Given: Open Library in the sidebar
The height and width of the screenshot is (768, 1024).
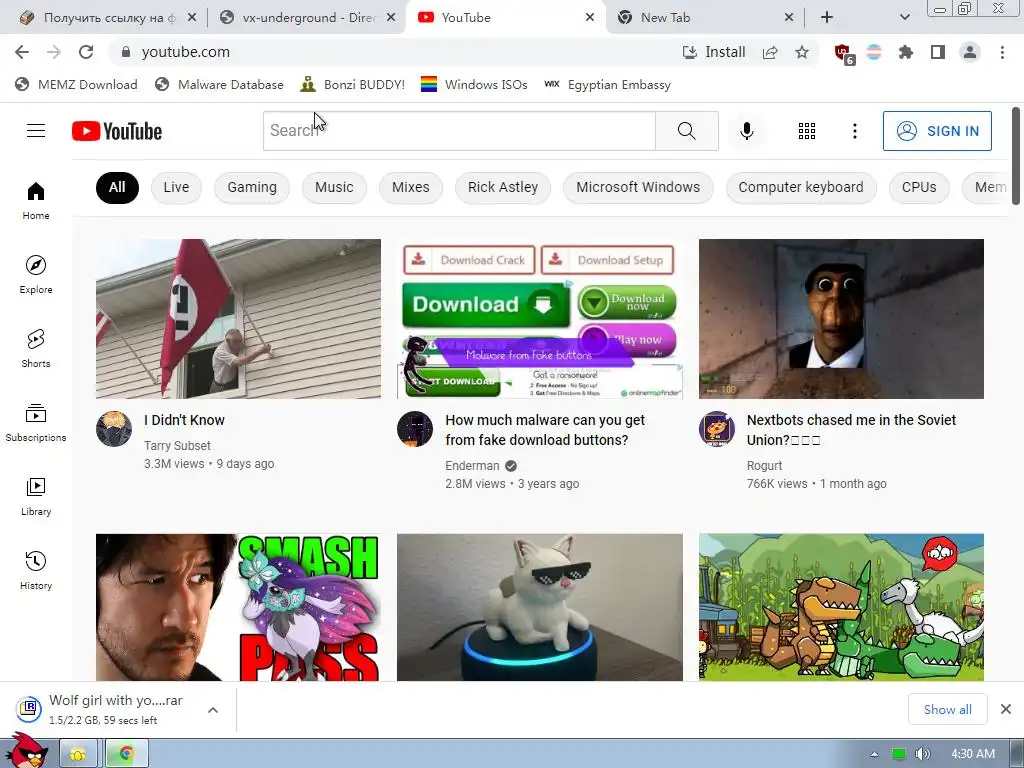Looking at the screenshot, I should (36, 496).
